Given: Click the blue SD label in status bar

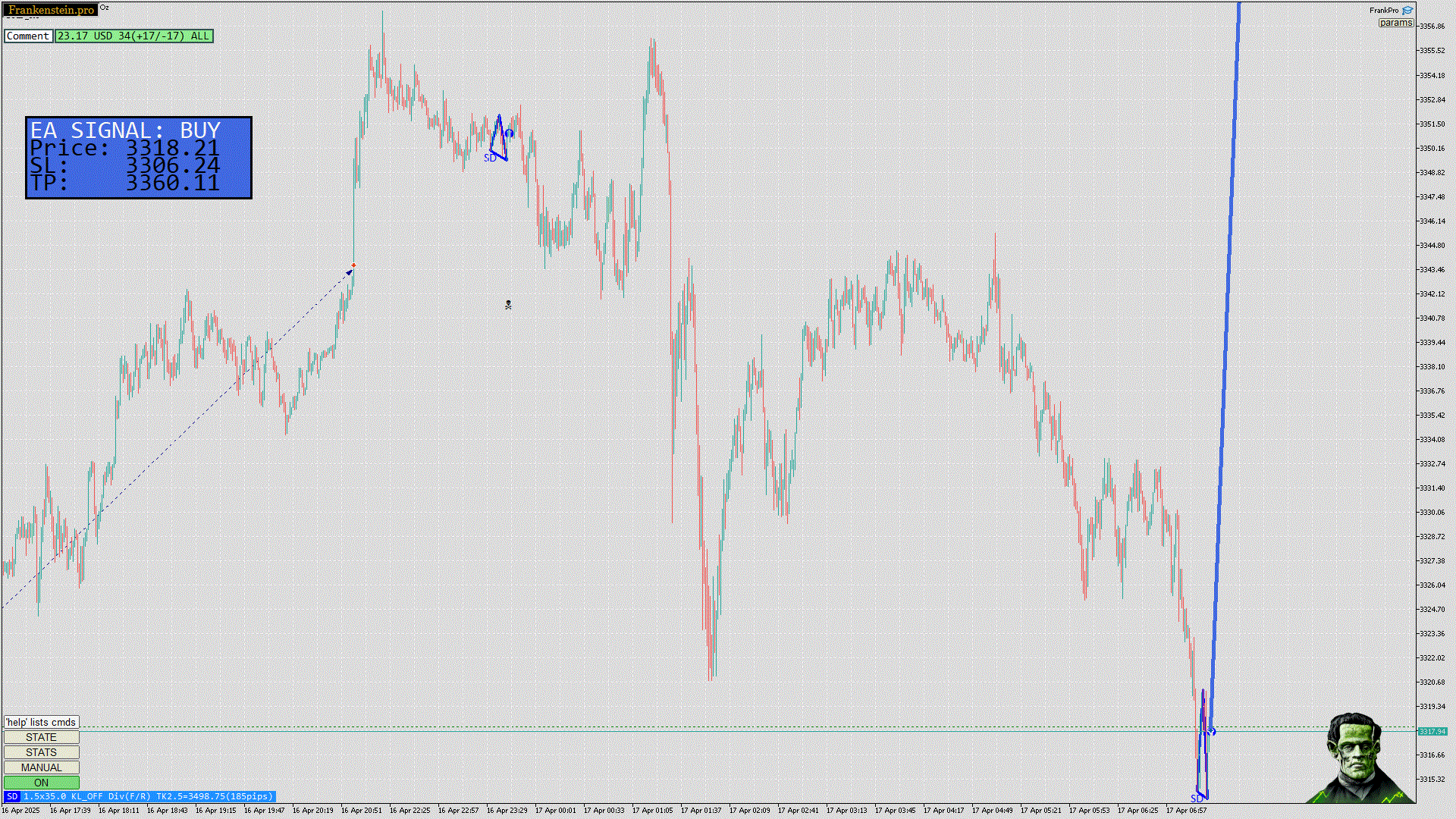Looking at the screenshot, I should 11,796.
